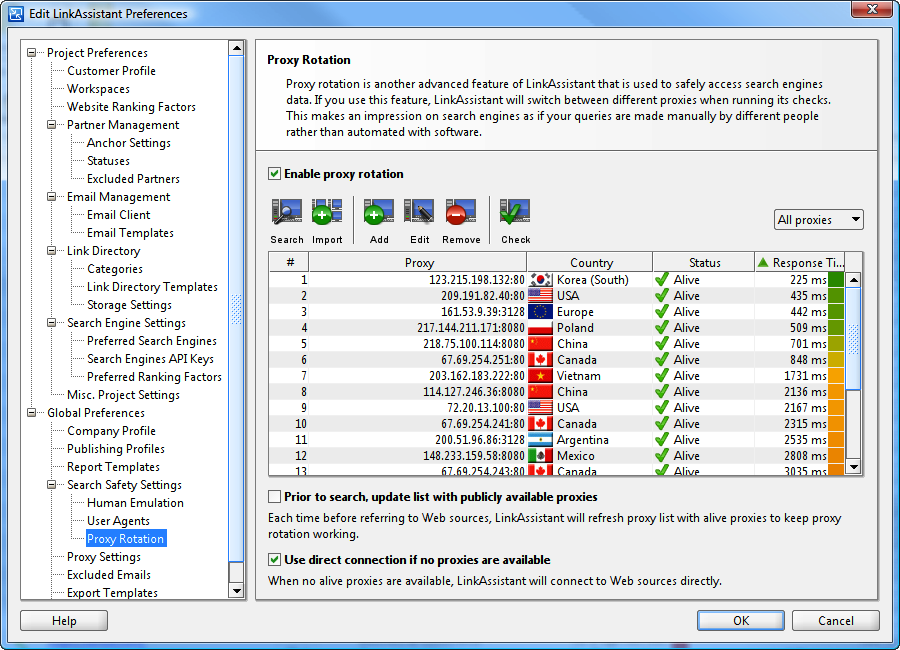Uncheck Use direct connection if no proxies
This screenshot has width=900, height=650.
click(x=274, y=560)
